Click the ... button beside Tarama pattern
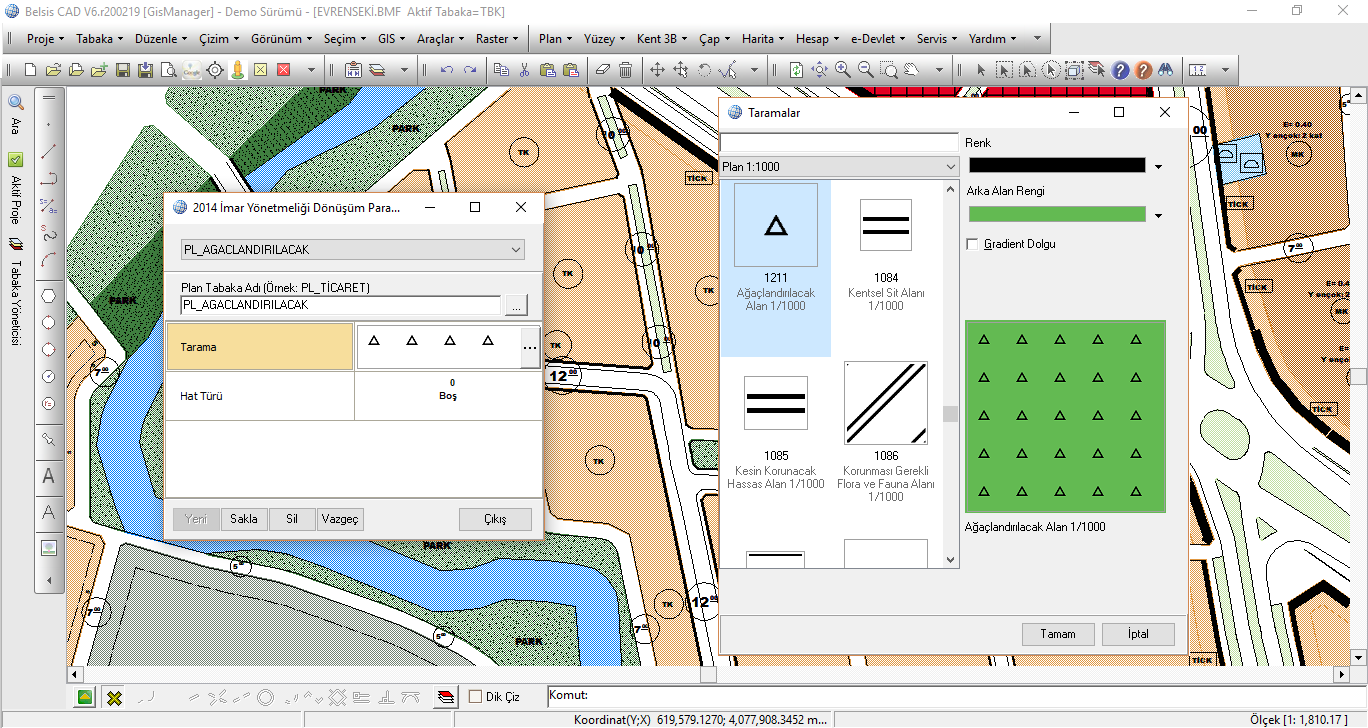Image resolution: width=1368 pixels, height=728 pixels. [530, 348]
